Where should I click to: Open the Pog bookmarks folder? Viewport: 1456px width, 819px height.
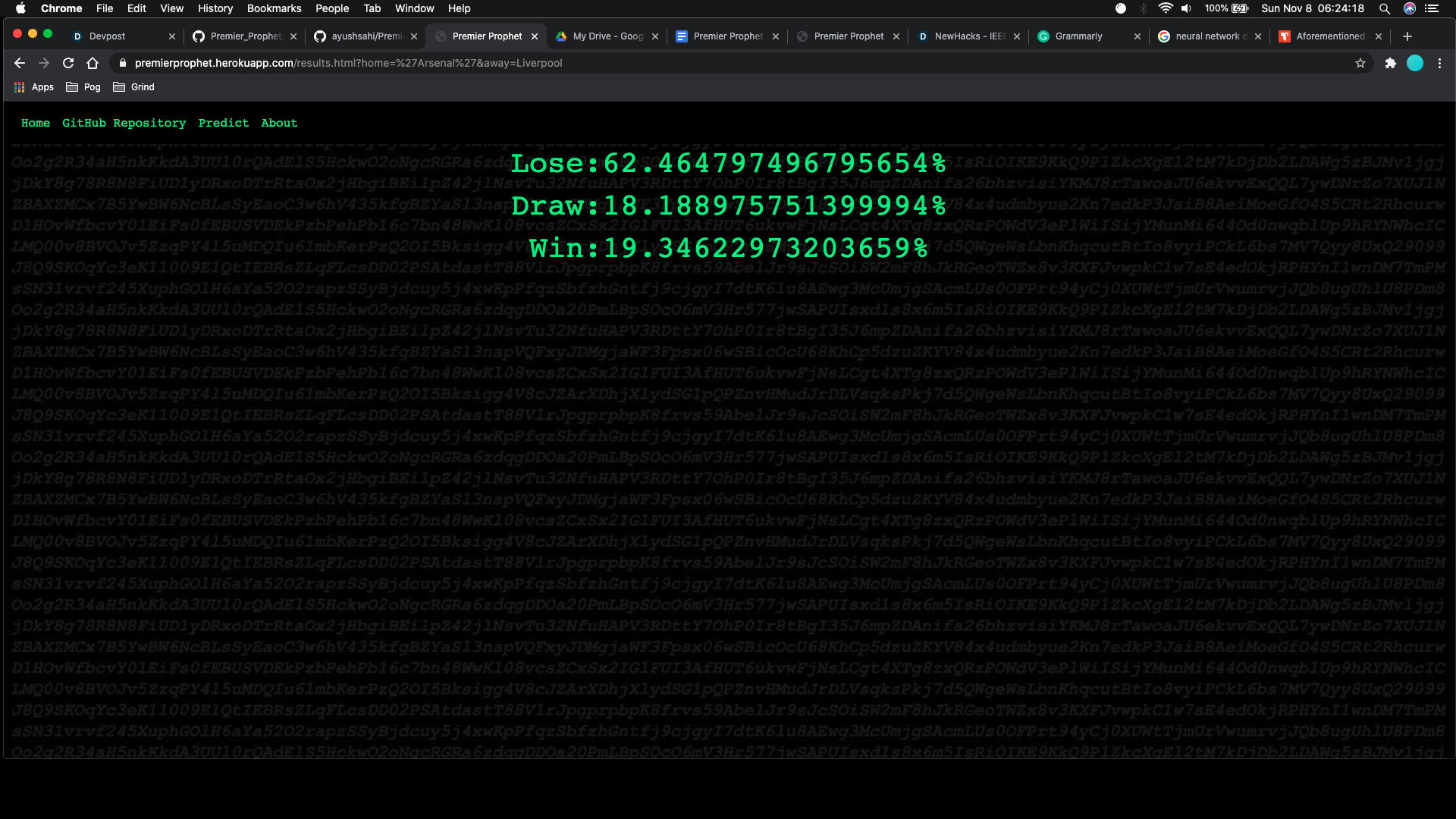click(x=83, y=87)
